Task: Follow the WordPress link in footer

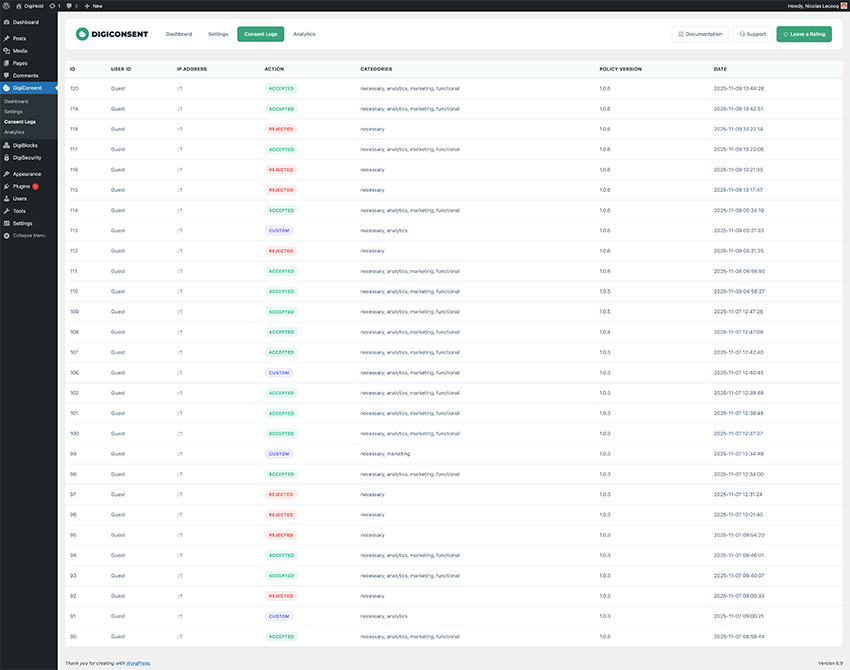Action: coord(139,662)
